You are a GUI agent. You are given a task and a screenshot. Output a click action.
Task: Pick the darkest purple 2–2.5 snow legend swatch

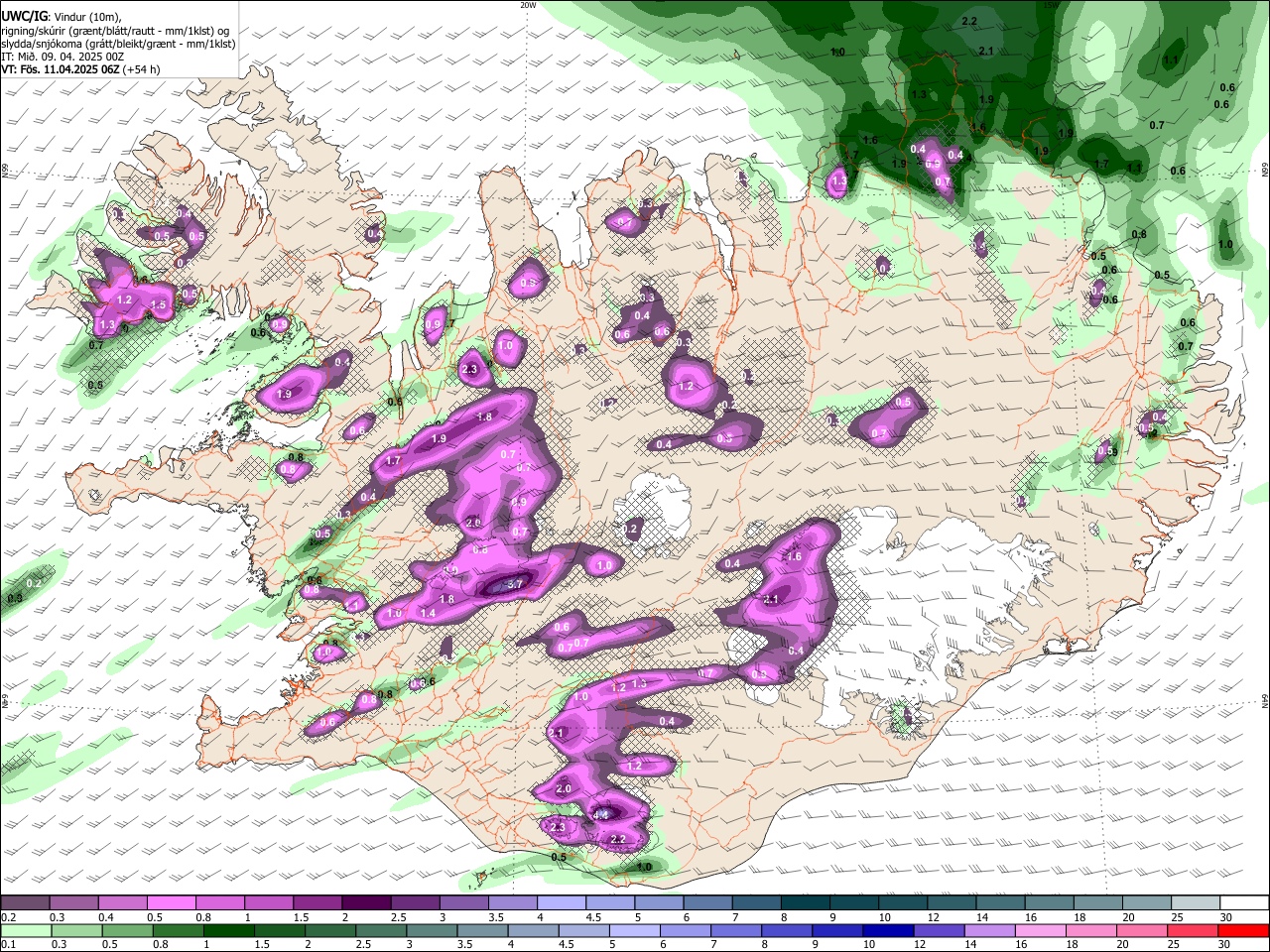pos(367,902)
